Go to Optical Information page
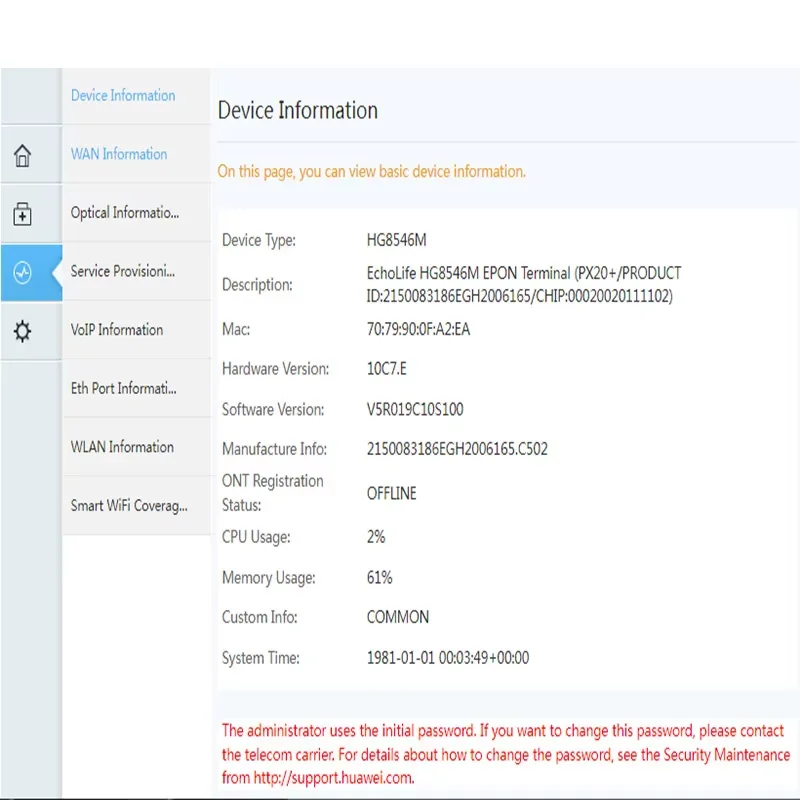 click(125, 213)
